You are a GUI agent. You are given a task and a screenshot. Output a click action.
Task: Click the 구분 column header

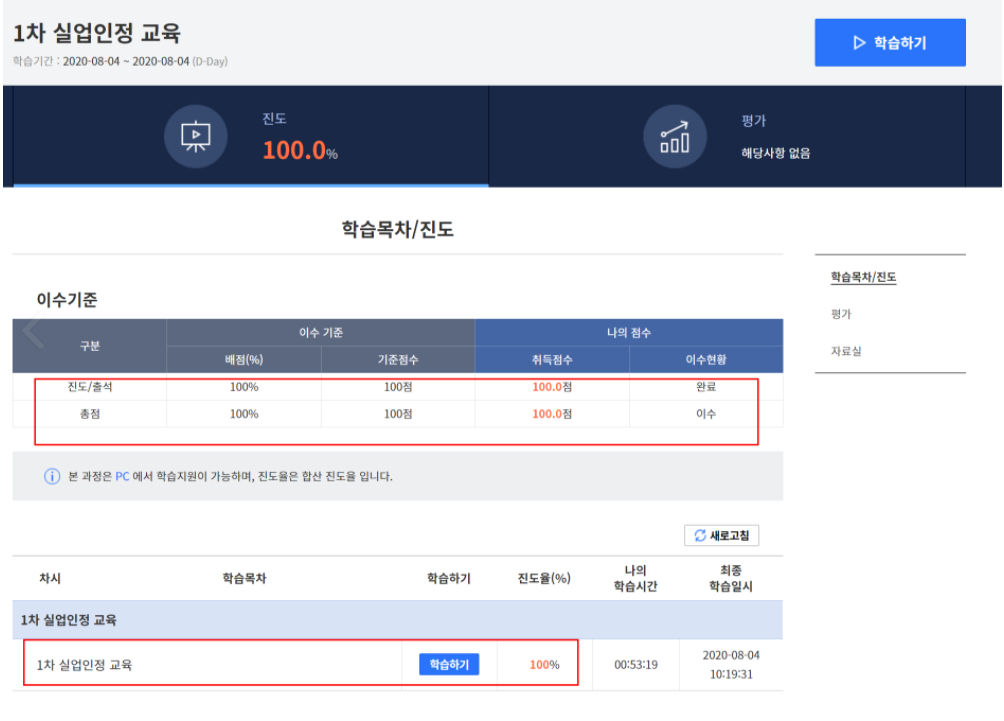(x=90, y=346)
